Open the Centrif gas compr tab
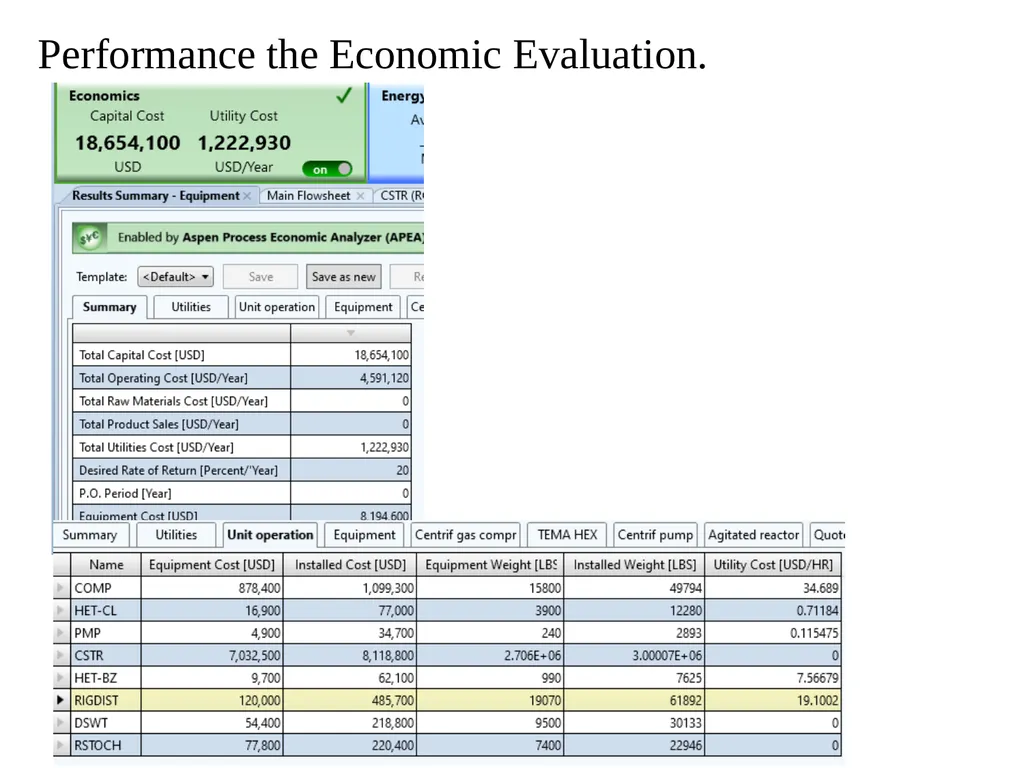Image resolution: width=1024 pixels, height=768 pixels. (465, 535)
